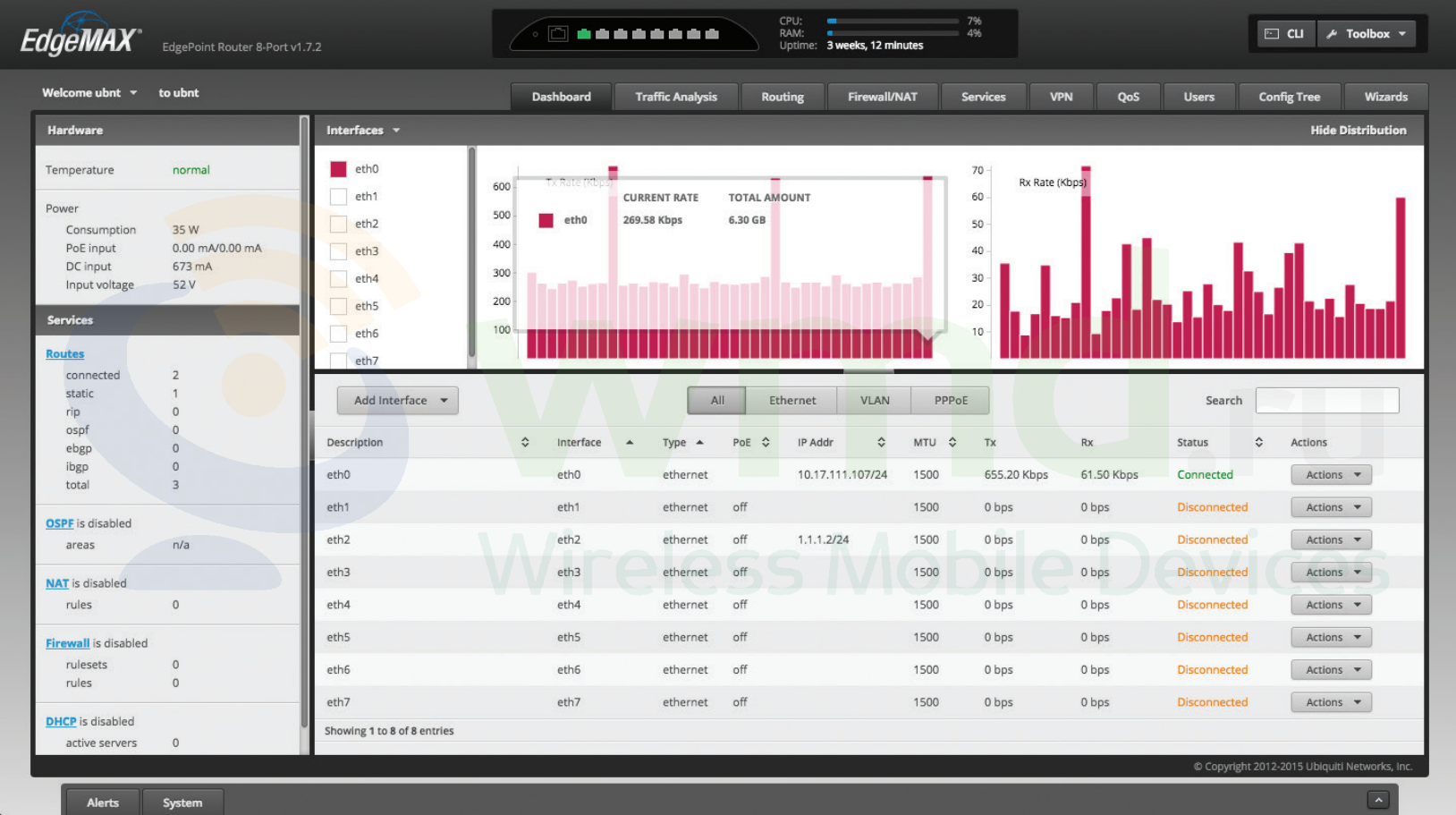1456x815 pixels.
Task: Open the VPN tab
Action: coord(1062,97)
